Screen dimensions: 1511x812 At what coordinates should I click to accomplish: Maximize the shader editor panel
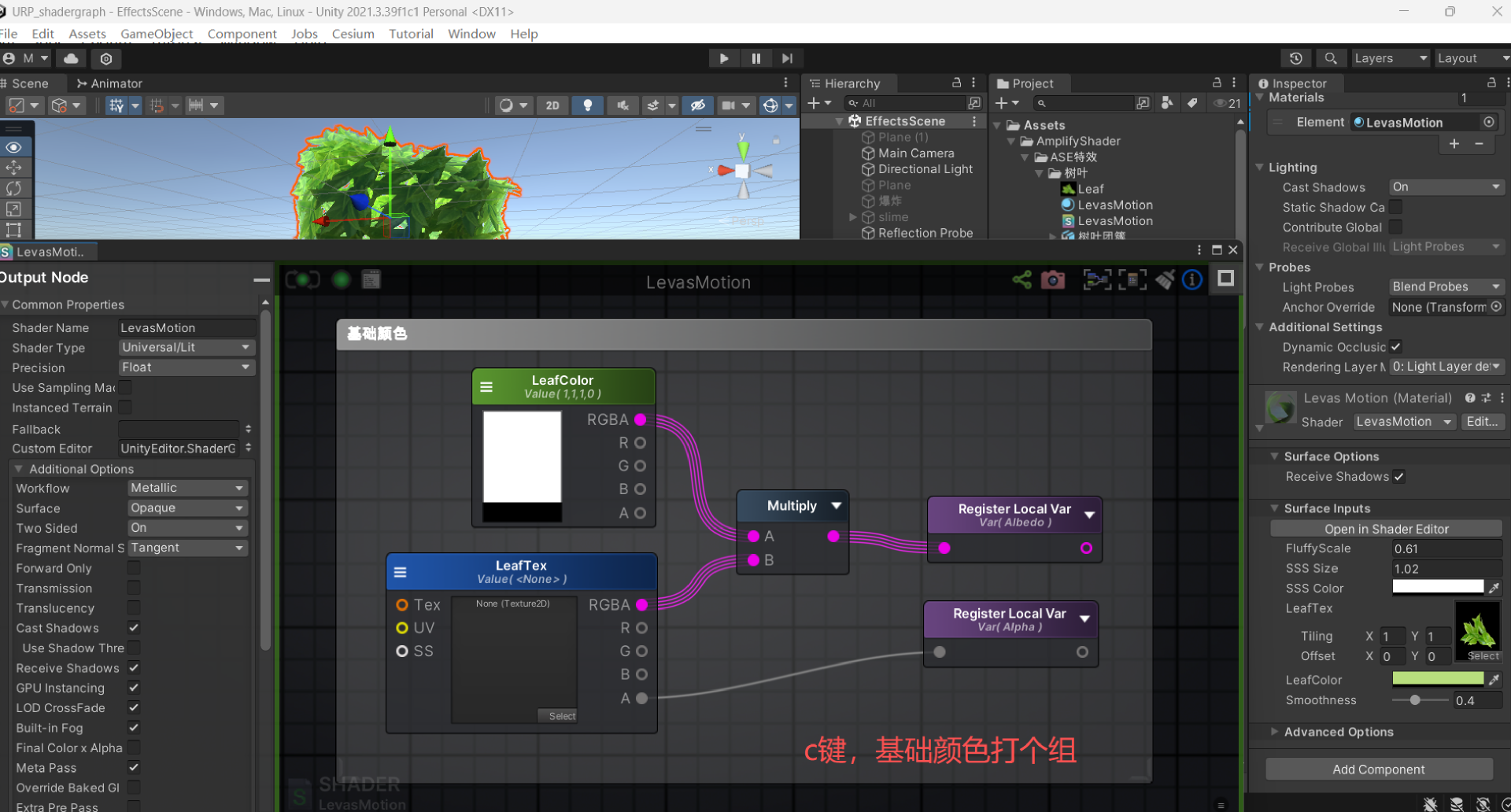[x=1217, y=250]
